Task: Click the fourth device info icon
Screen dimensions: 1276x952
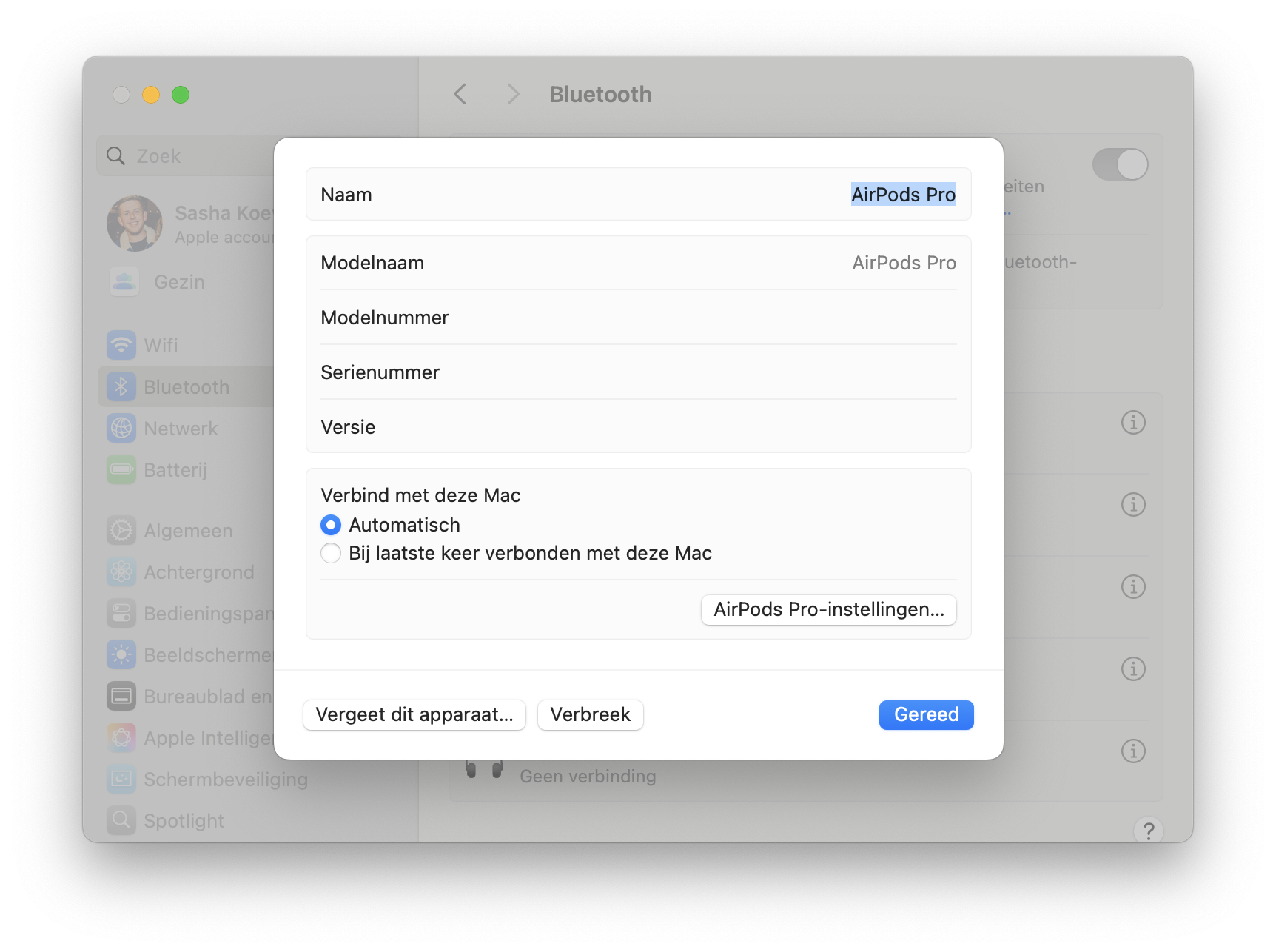Action: pyautogui.click(x=1133, y=668)
